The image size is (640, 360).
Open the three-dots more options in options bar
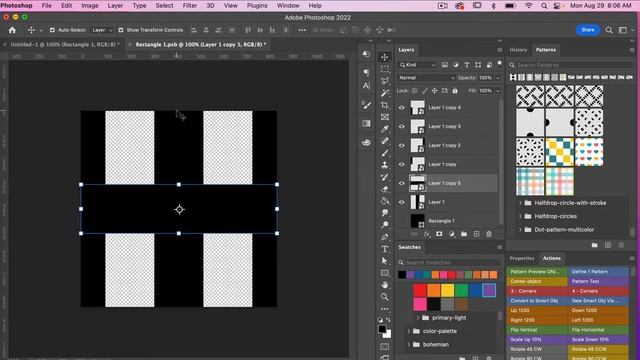tap(302, 30)
